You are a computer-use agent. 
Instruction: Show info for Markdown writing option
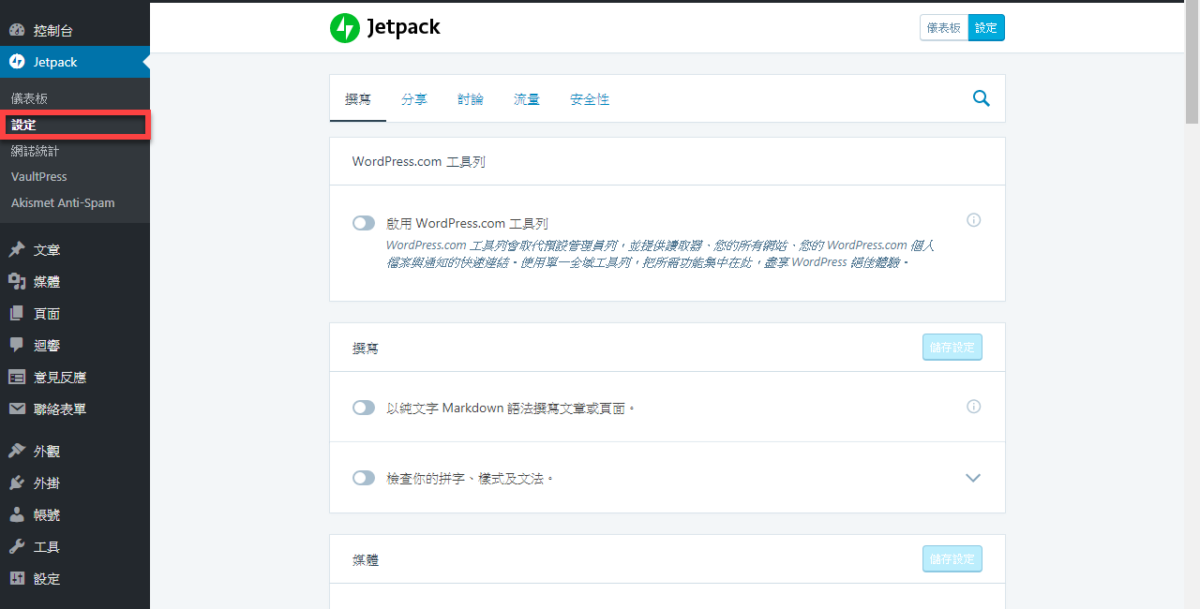click(x=974, y=407)
